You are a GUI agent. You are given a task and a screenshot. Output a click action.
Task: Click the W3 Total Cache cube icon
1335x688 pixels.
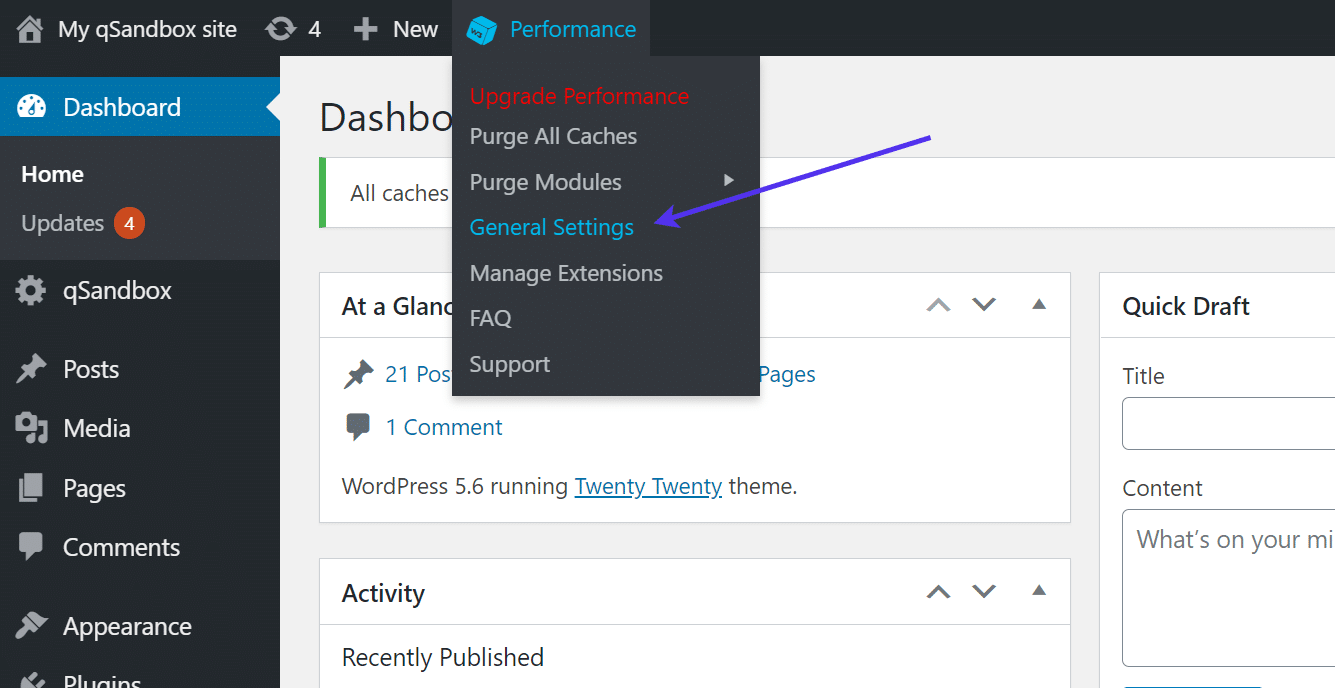click(482, 30)
